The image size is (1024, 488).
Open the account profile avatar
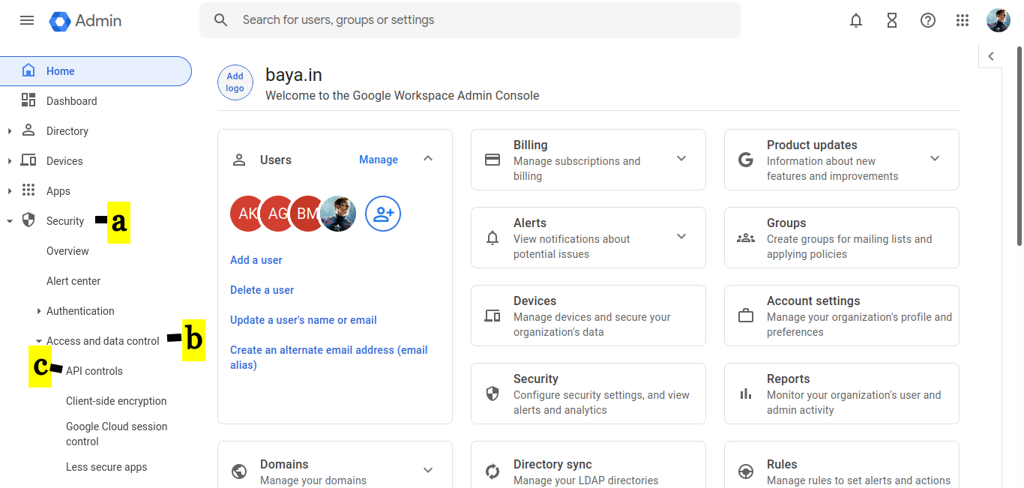(998, 20)
